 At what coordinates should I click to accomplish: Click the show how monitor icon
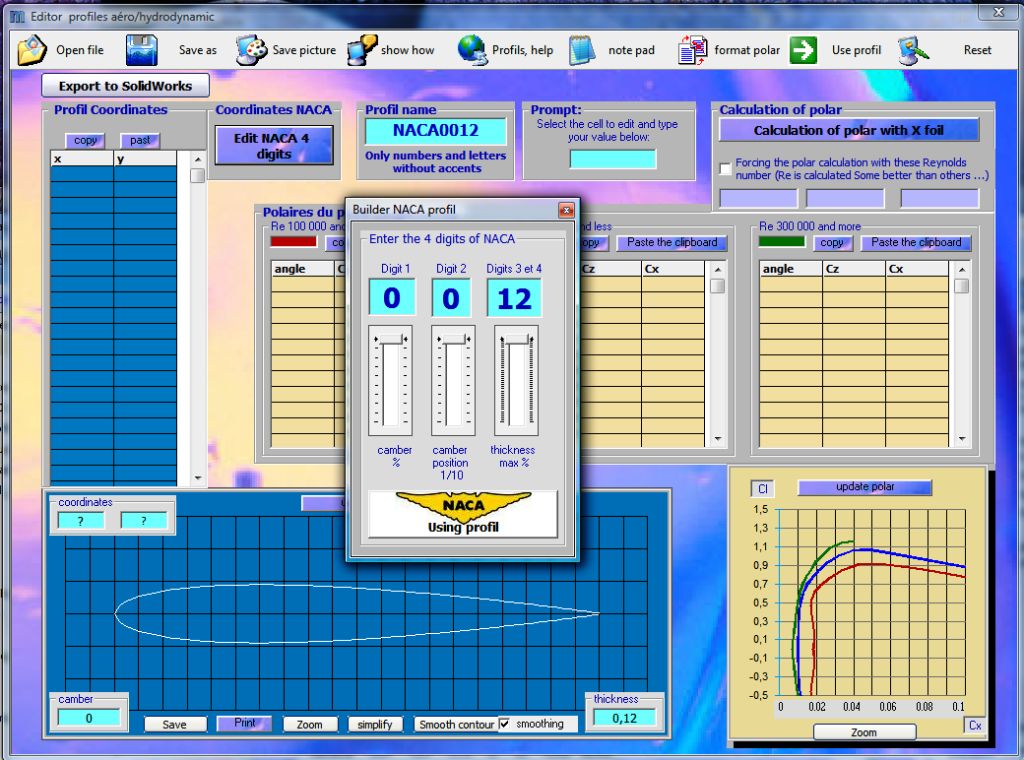pos(362,50)
